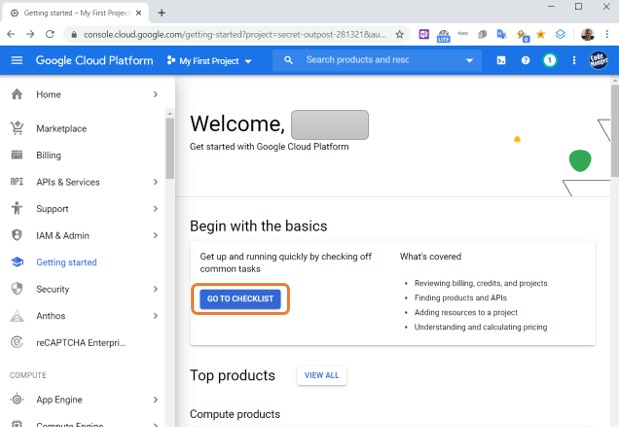Image resolution: width=619 pixels, height=427 pixels.
Task: Click 'Reviewing billing, credits, and projects' text
Action: [x=481, y=283]
